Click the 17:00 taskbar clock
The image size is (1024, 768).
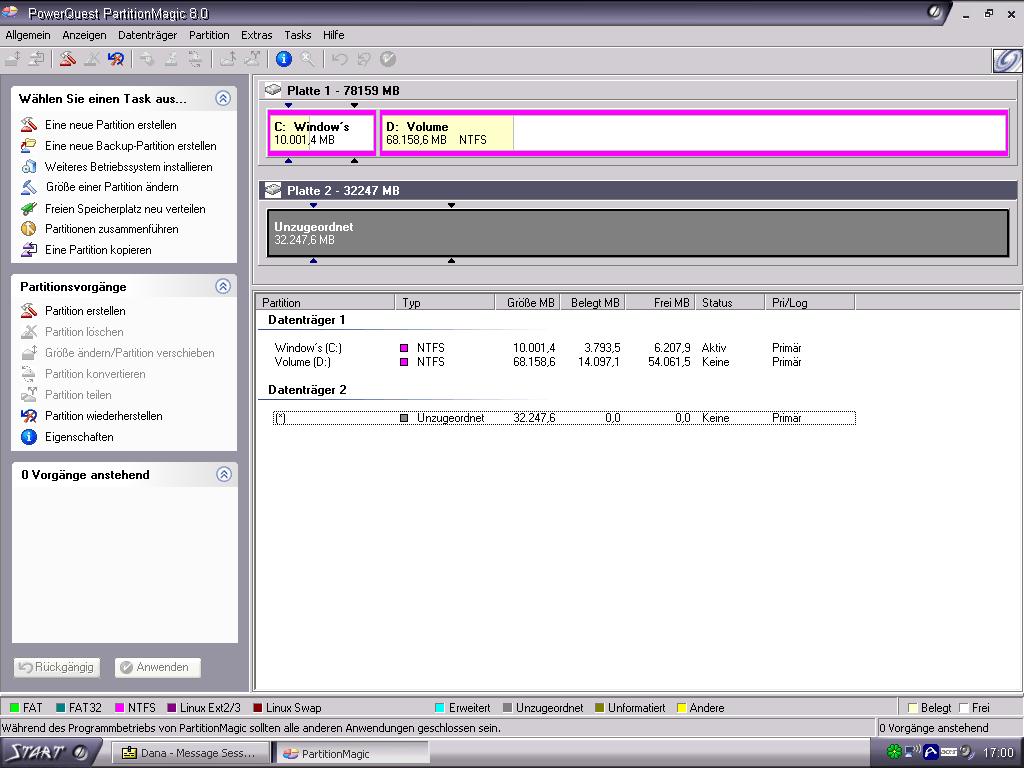click(x=998, y=753)
